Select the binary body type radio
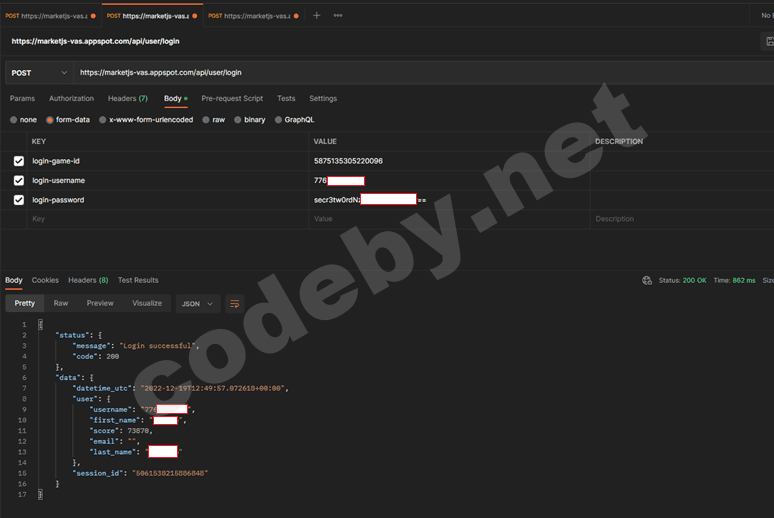 click(x=237, y=120)
